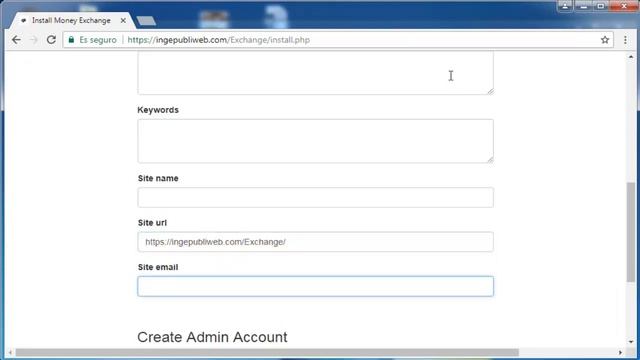
Task: Maximize the Chrome window
Action: 601,6
